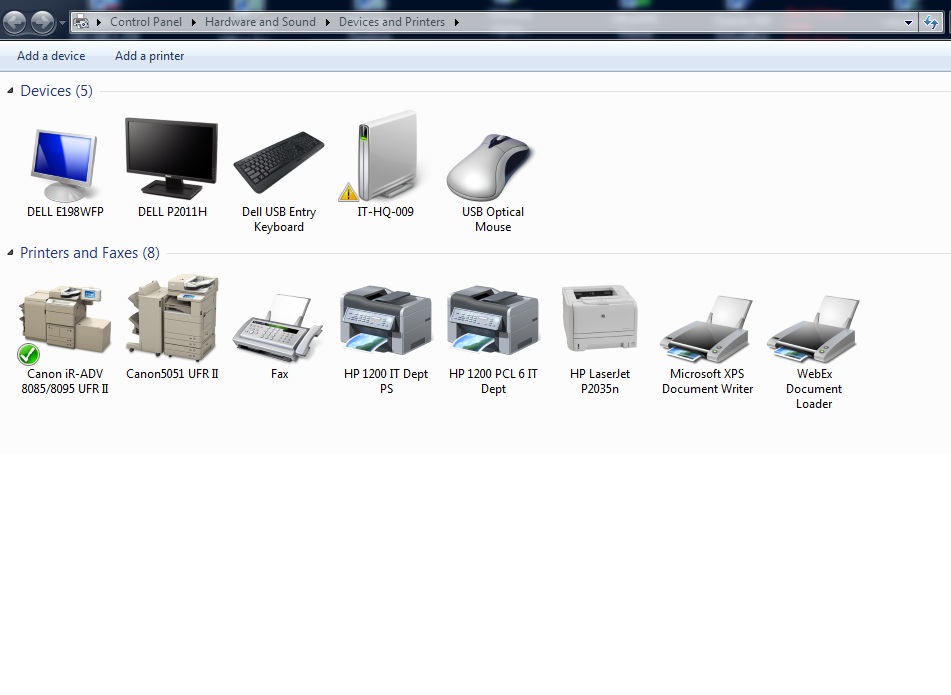Select the WebEx Document Loader icon
Image resolution: width=951 pixels, height=695 pixels.
813,329
